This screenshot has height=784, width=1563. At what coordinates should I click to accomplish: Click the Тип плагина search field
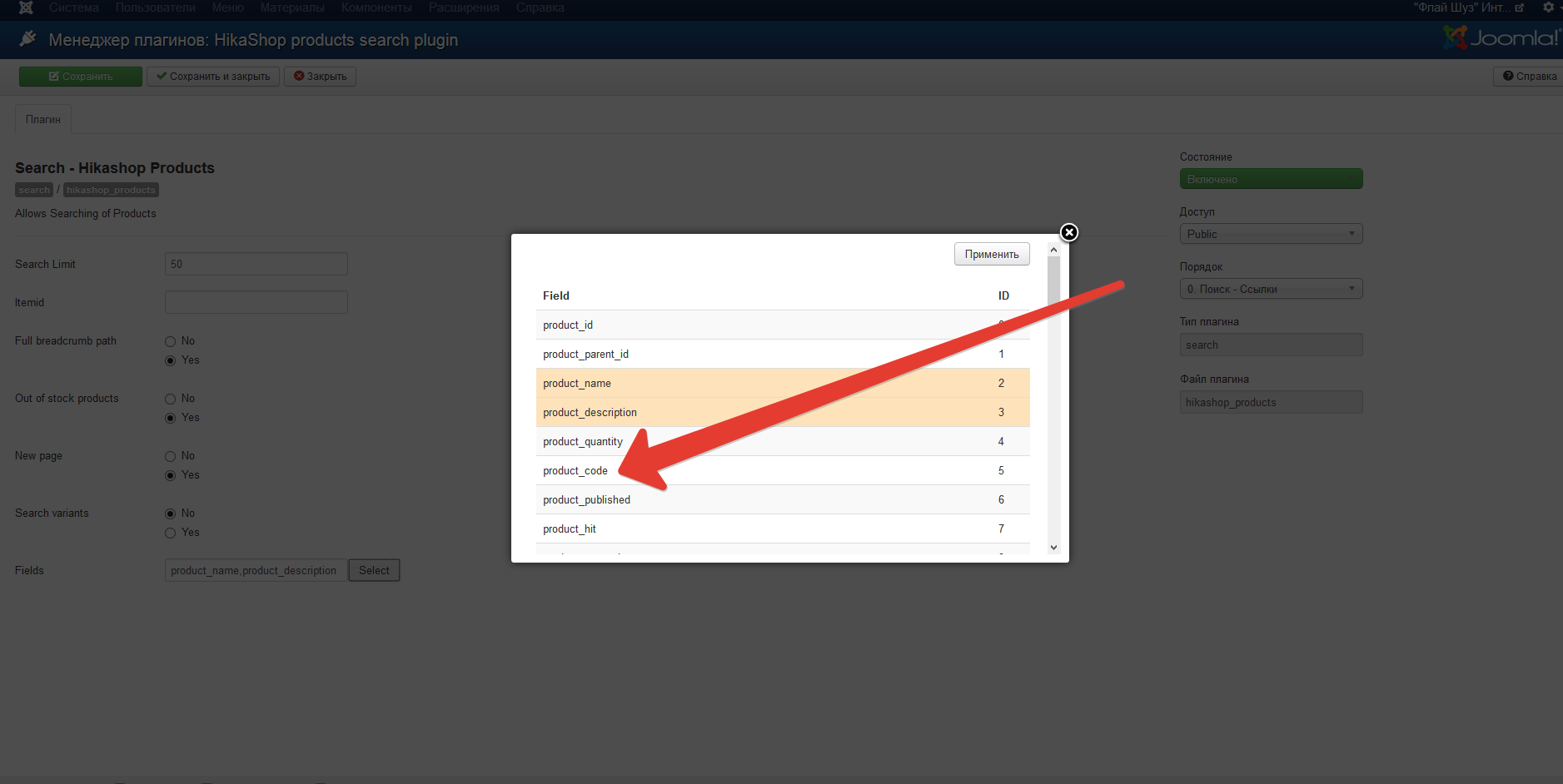(1271, 345)
